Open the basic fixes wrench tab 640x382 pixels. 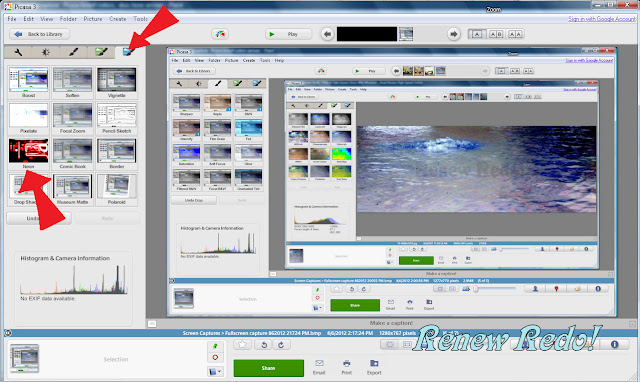[18, 52]
